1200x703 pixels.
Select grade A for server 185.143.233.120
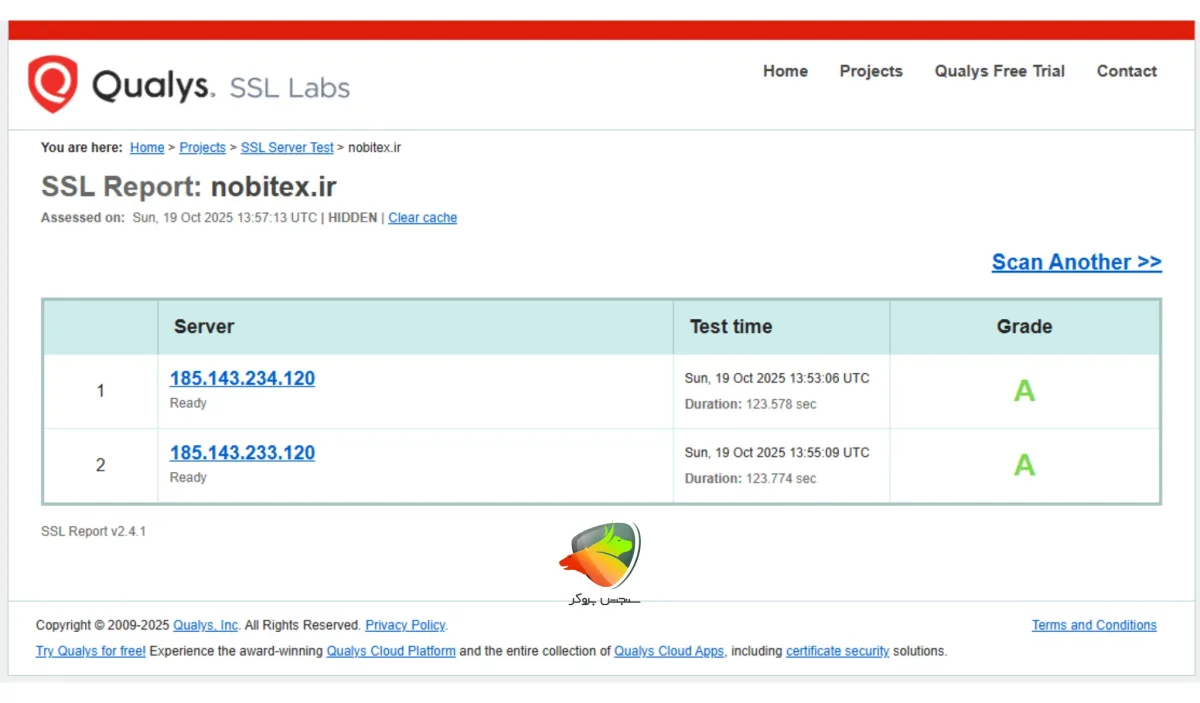tap(1024, 465)
